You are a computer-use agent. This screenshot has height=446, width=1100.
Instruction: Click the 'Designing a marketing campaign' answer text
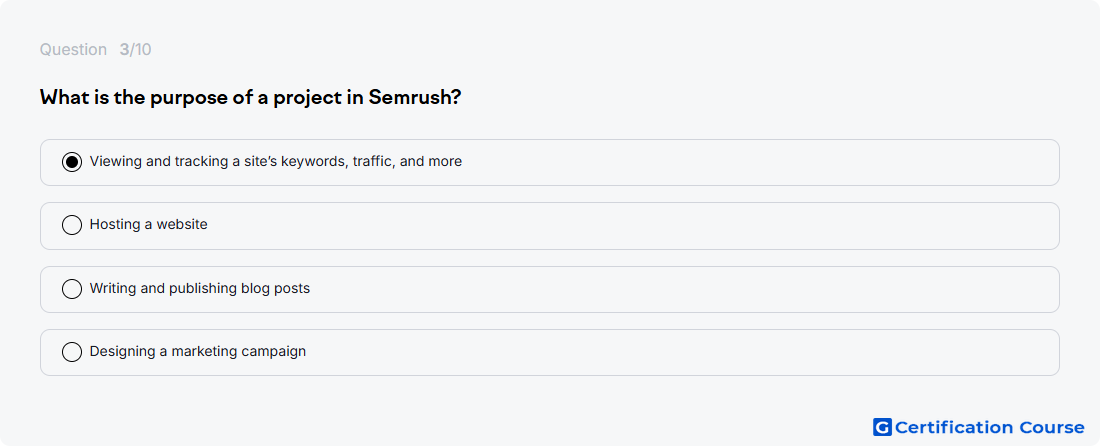click(x=198, y=351)
